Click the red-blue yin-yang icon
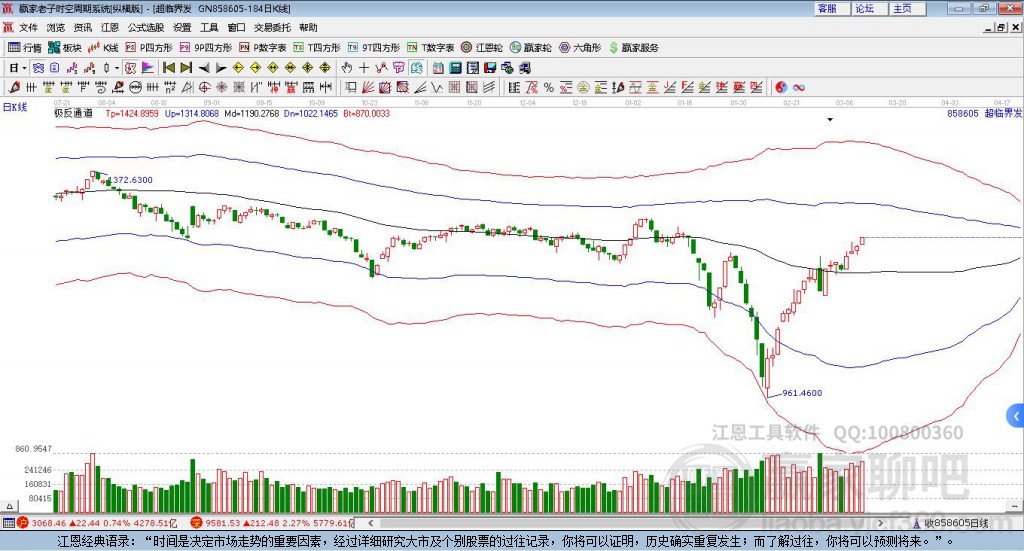Image resolution: width=1024 pixels, height=551 pixels. click(x=781, y=87)
